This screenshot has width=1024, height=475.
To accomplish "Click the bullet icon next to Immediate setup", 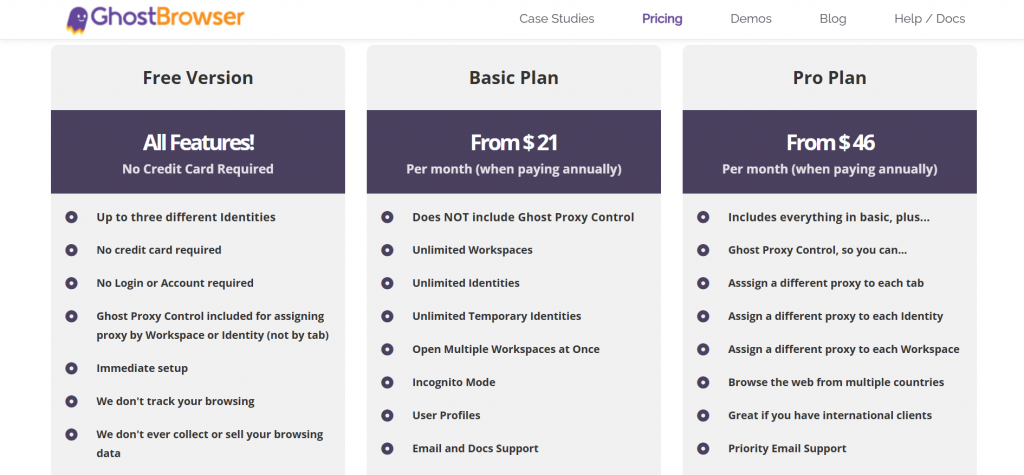I will click(x=71, y=368).
